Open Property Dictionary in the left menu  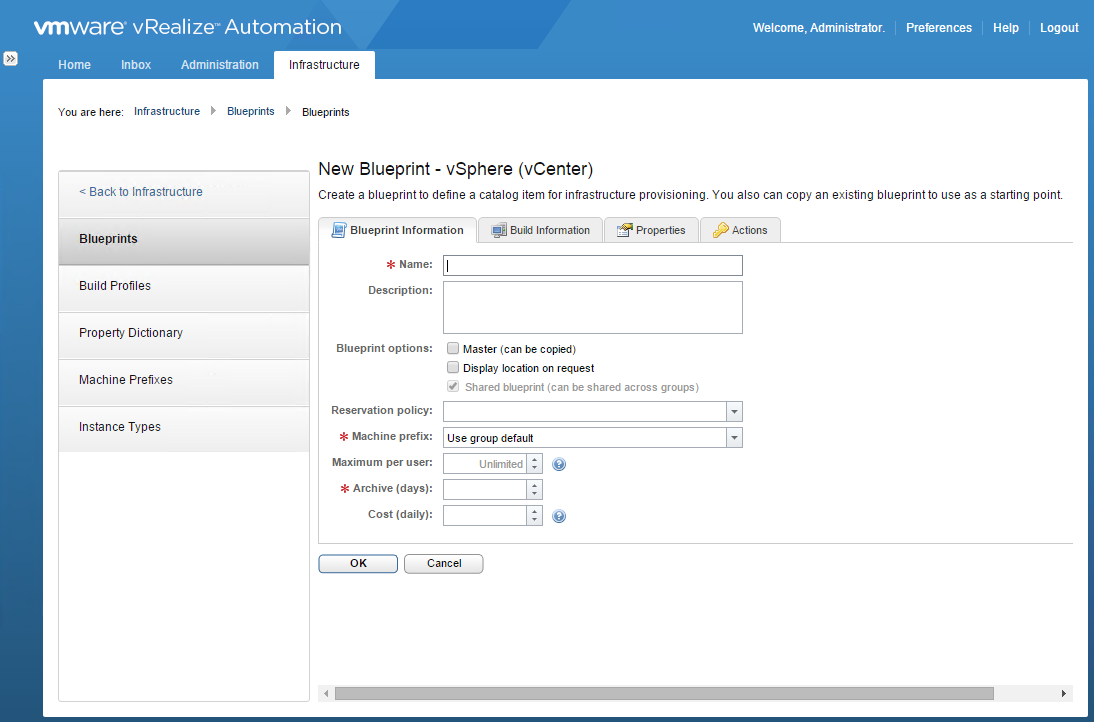(x=184, y=336)
